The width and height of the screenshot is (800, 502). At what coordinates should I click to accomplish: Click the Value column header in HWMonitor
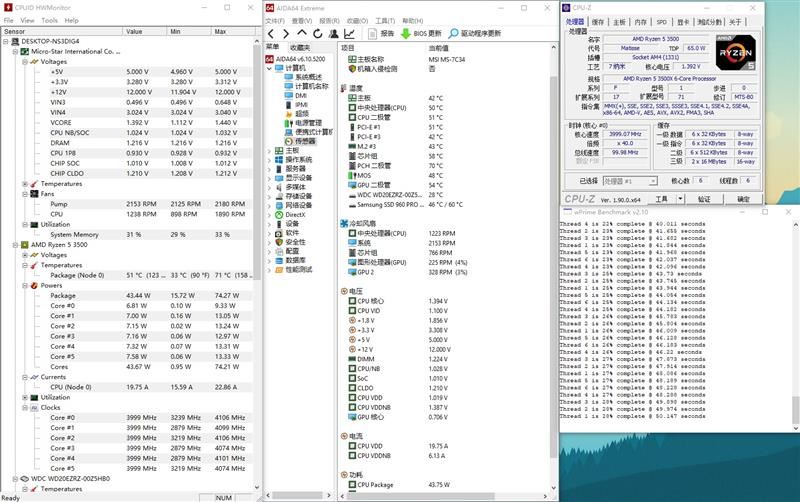coord(144,32)
